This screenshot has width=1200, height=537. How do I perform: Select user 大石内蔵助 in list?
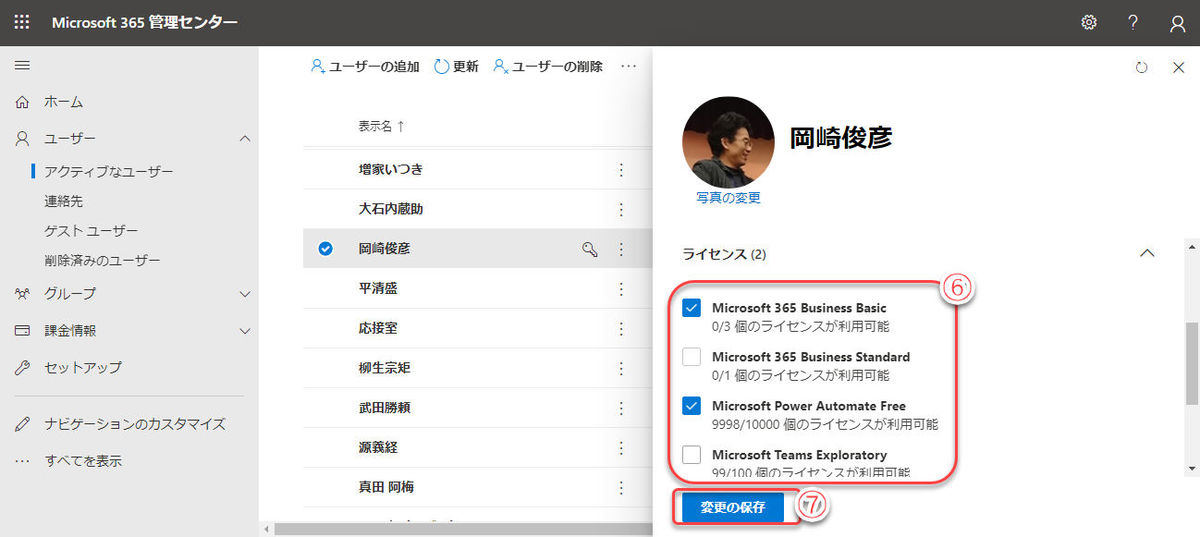(390, 209)
